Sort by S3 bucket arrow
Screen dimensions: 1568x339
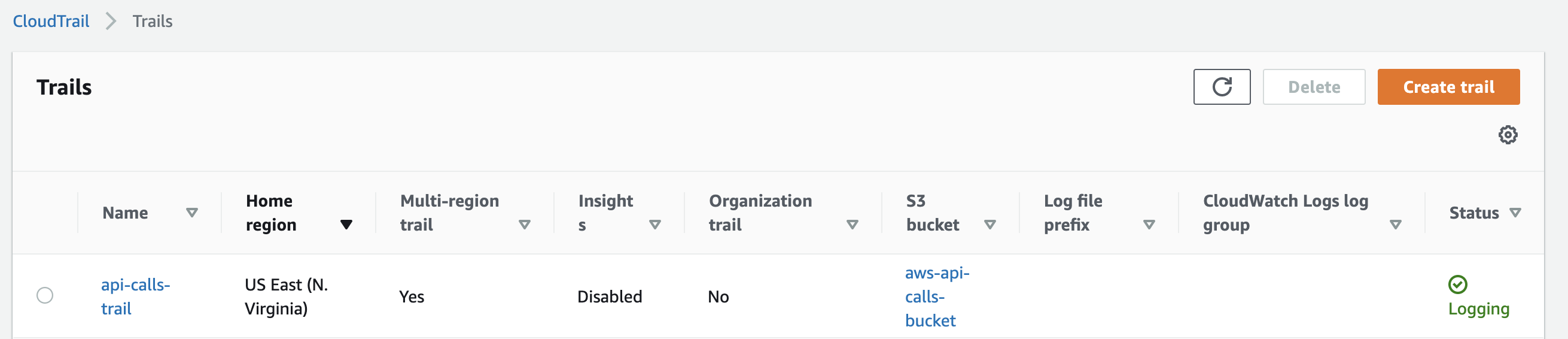click(x=989, y=225)
